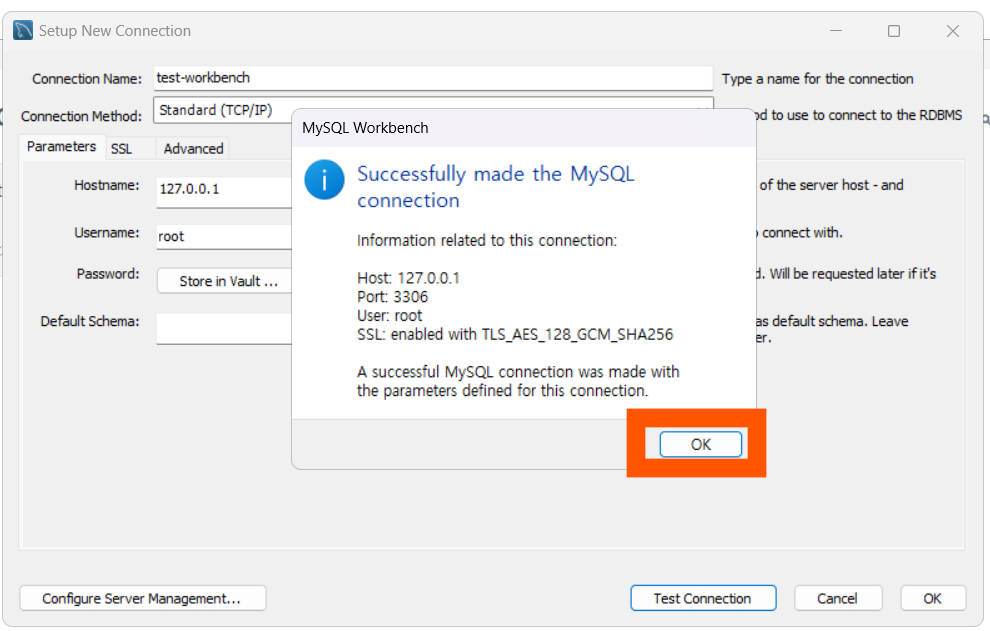Click the text 'Port: 3306'
Screen dimensions: 990x631
click(x=392, y=297)
